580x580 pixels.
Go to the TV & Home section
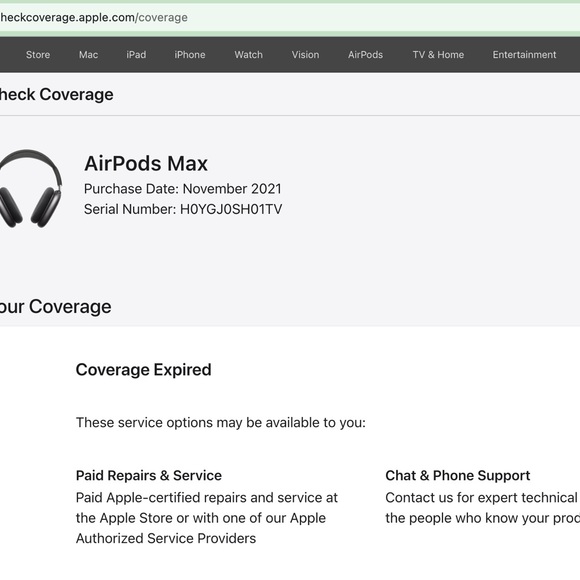(x=438, y=55)
